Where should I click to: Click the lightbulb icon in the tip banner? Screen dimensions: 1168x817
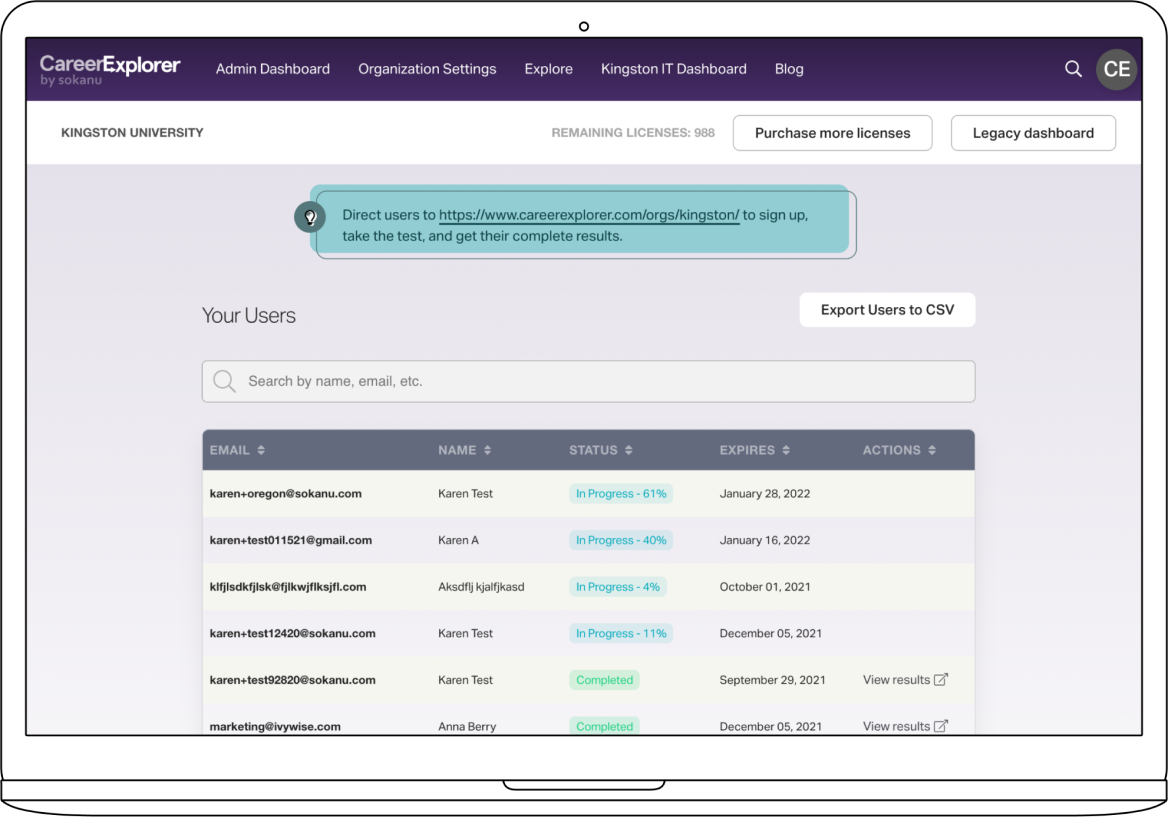click(x=310, y=216)
